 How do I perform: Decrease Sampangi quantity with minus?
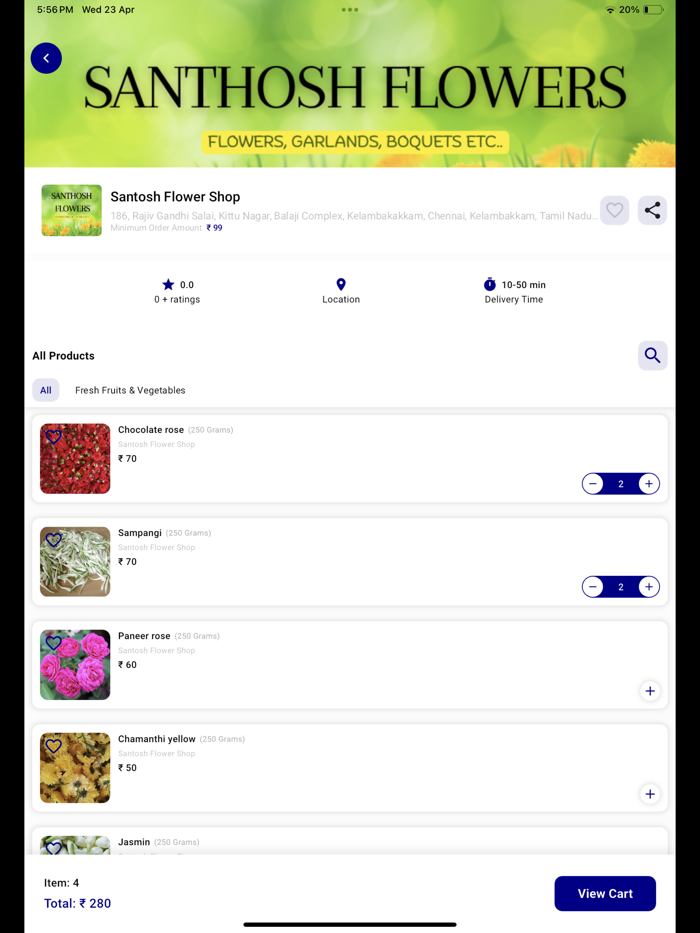[592, 587]
